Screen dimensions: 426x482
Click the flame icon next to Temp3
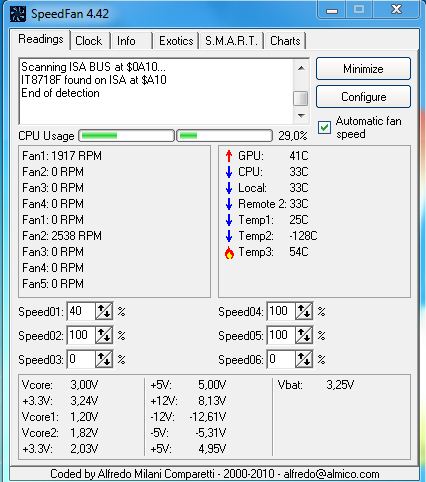pos(229,252)
